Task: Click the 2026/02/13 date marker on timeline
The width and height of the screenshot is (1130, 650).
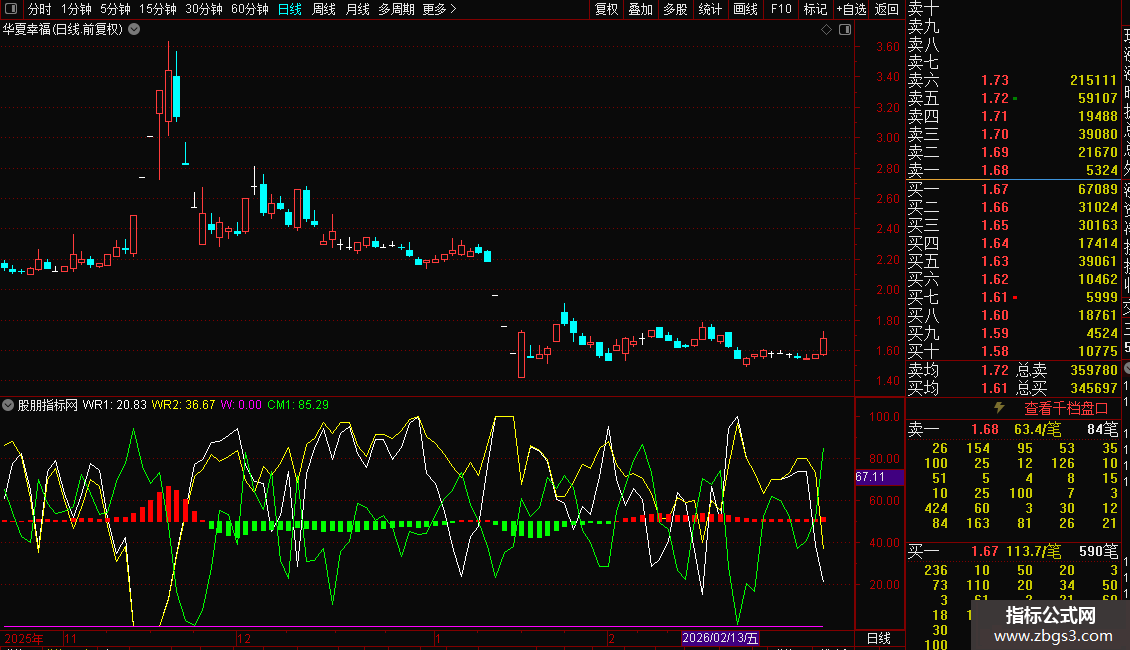Action: pyautogui.click(x=720, y=638)
